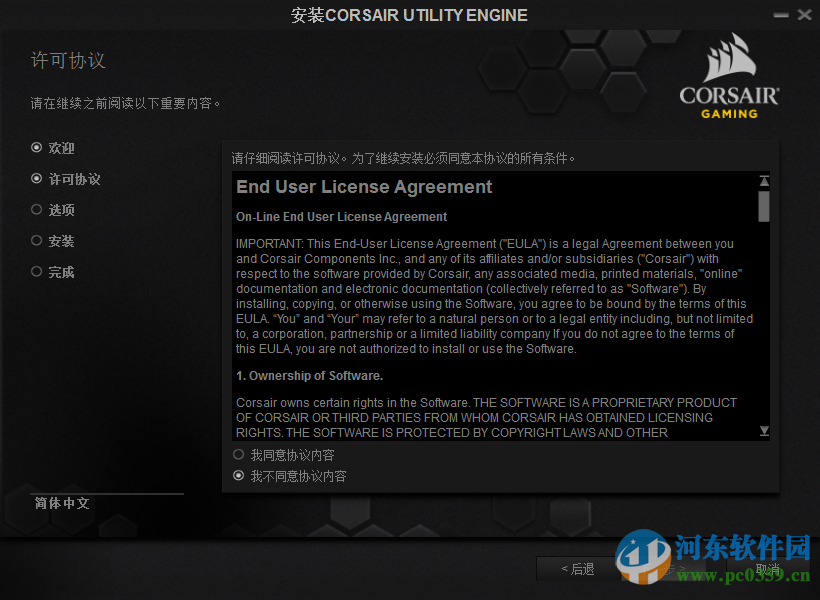This screenshot has width=820, height=600.
Task: Click the '请在继续之前阅读以下重要内容' instruction text
Action: [125, 103]
